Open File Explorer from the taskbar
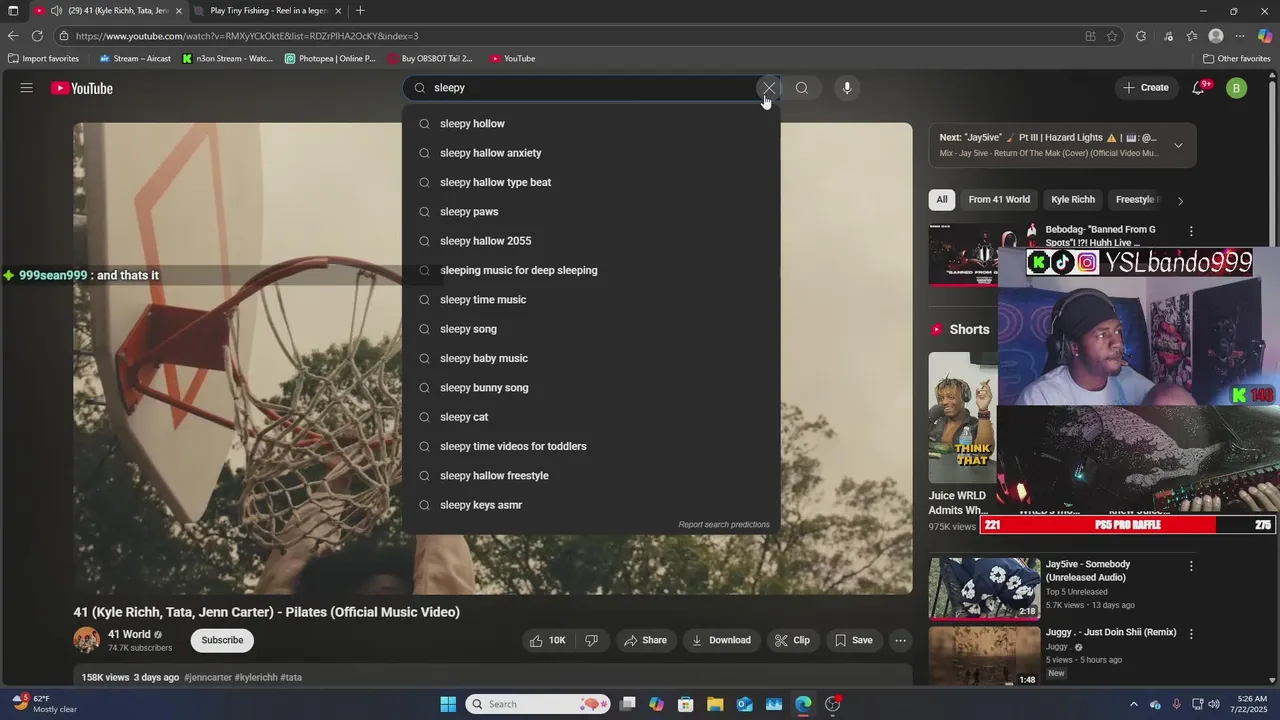Image resolution: width=1280 pixels, height=720 pixels. pyautogui.click(x=715, y=704)
